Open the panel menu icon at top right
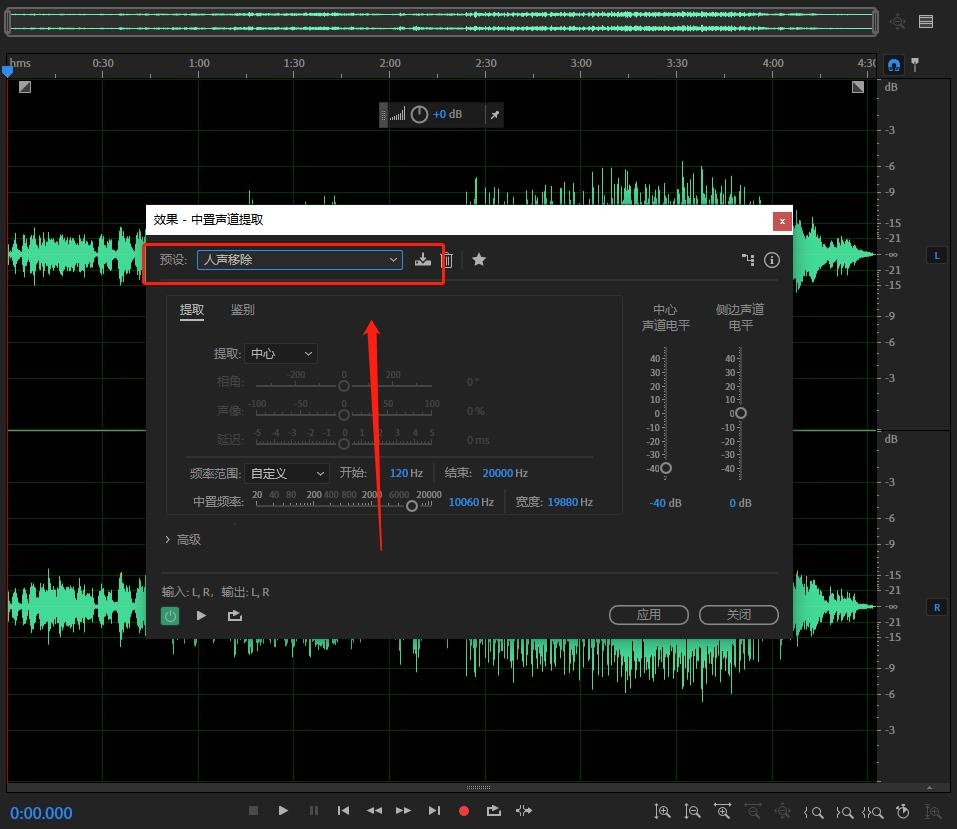 coord(926,22)
